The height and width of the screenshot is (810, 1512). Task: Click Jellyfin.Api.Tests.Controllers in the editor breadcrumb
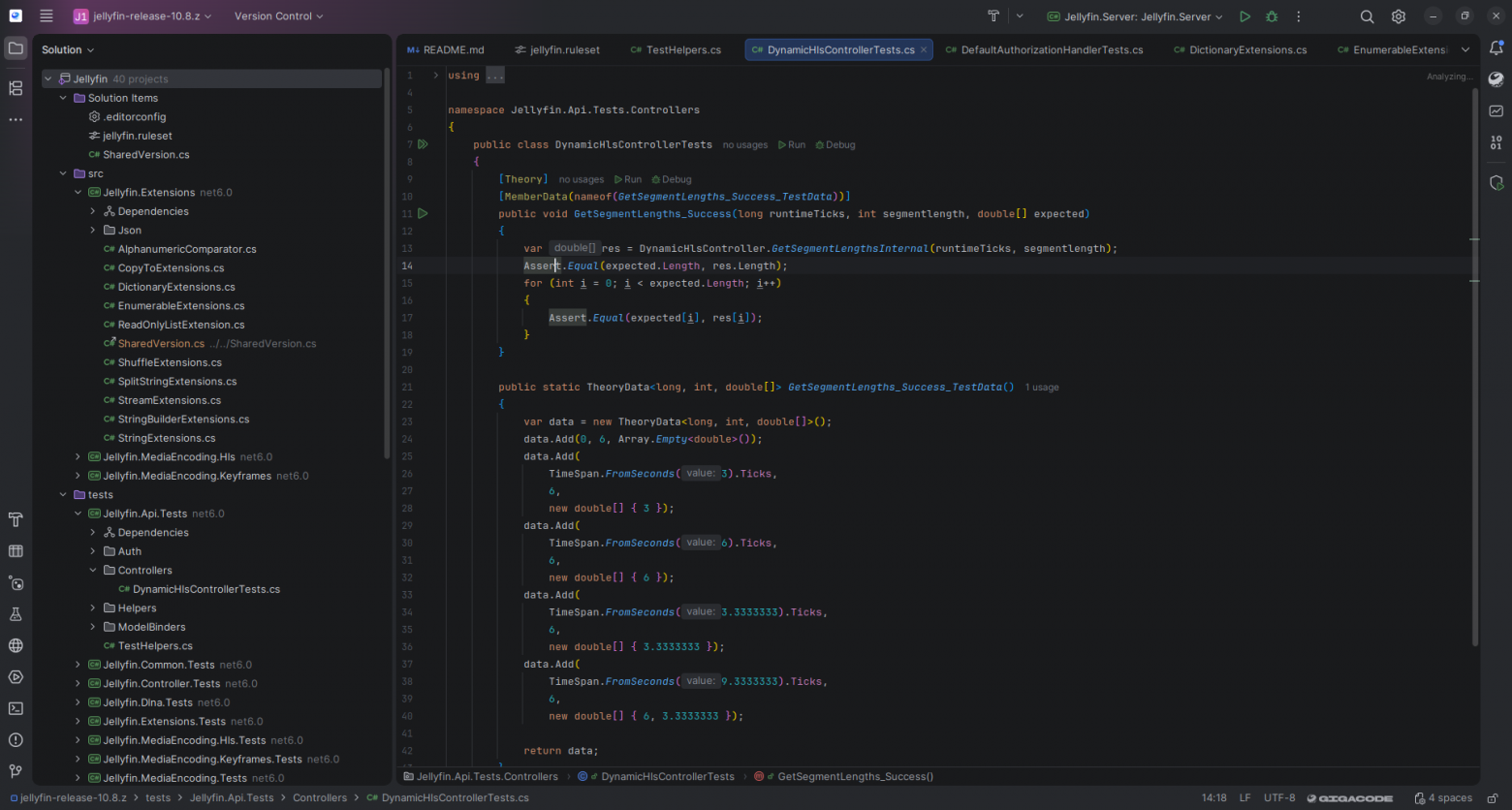click(x=481, y=776)
